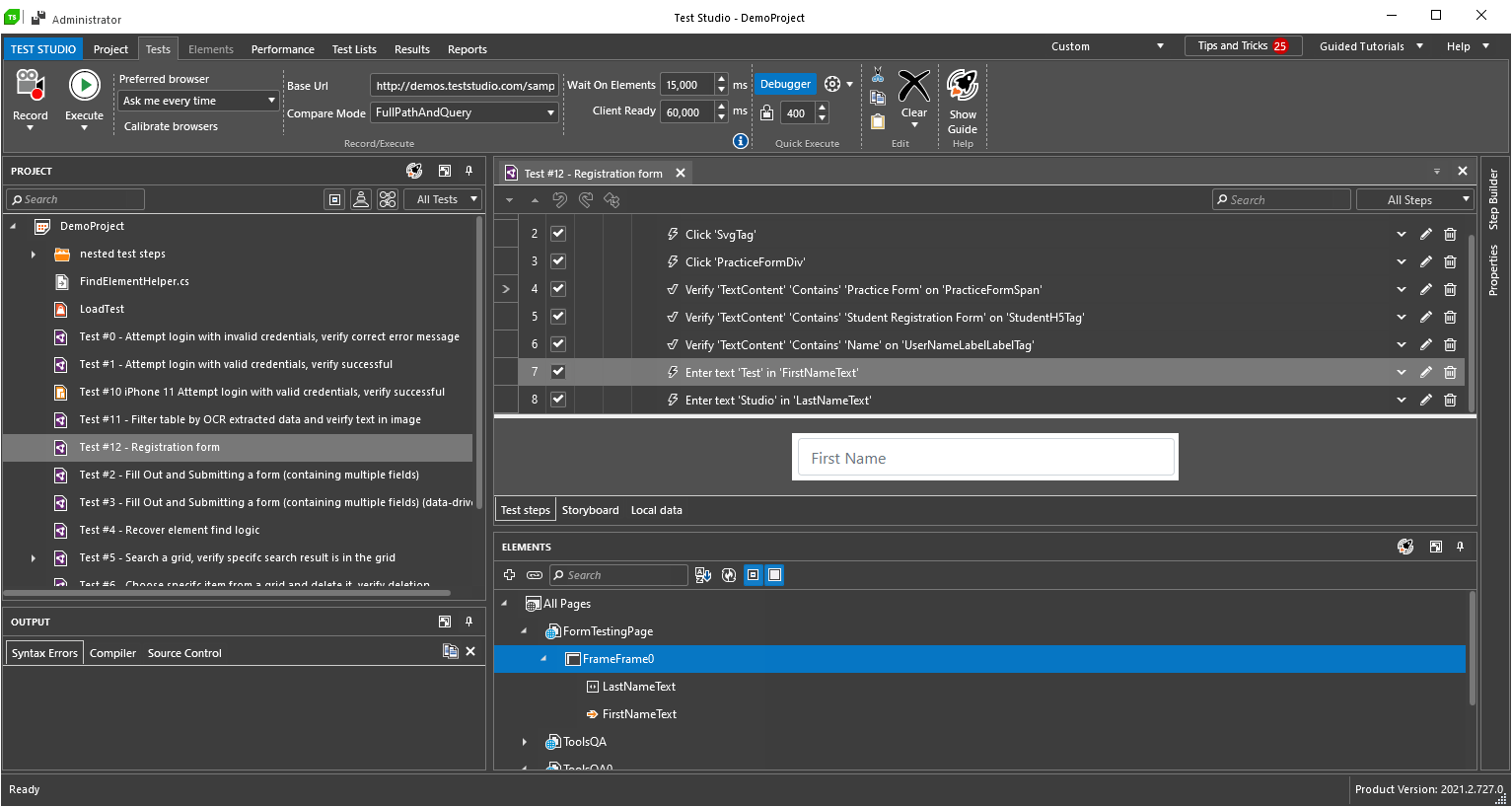Increase the Wait On Elements value
The height and width of the screenshot is (807, 1512).
722,79
